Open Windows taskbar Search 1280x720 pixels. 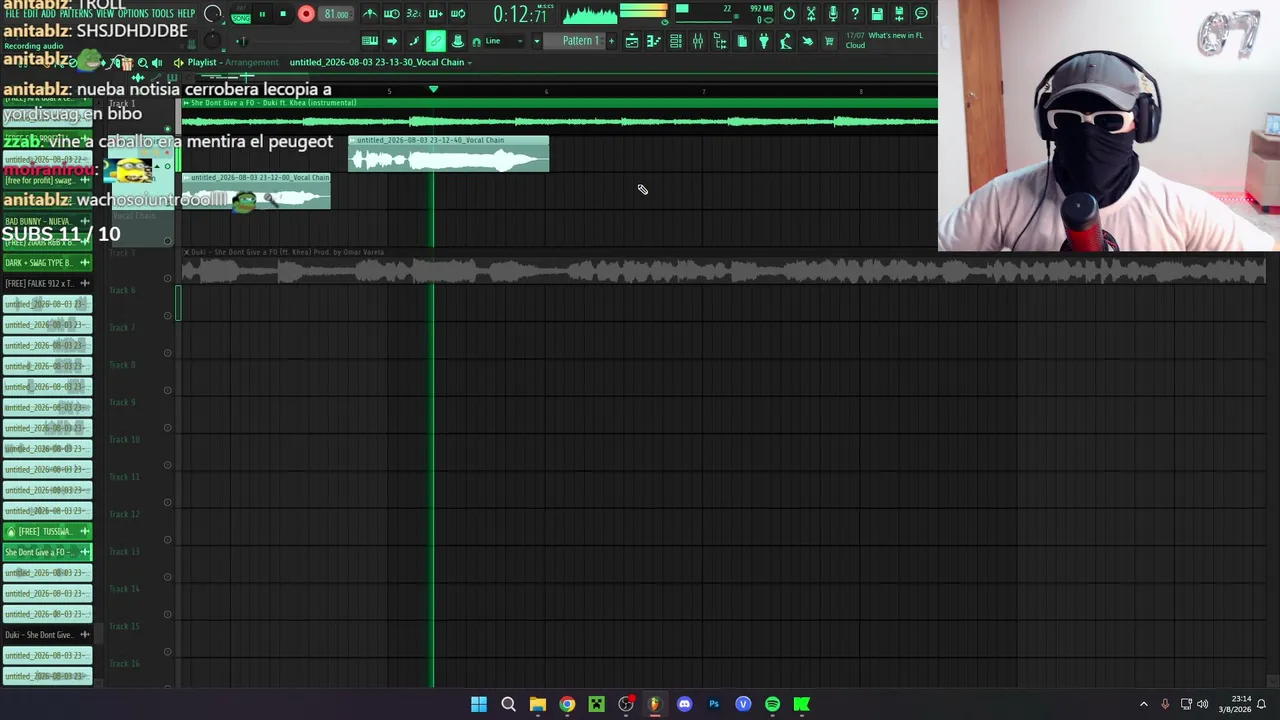click(508, 704)
